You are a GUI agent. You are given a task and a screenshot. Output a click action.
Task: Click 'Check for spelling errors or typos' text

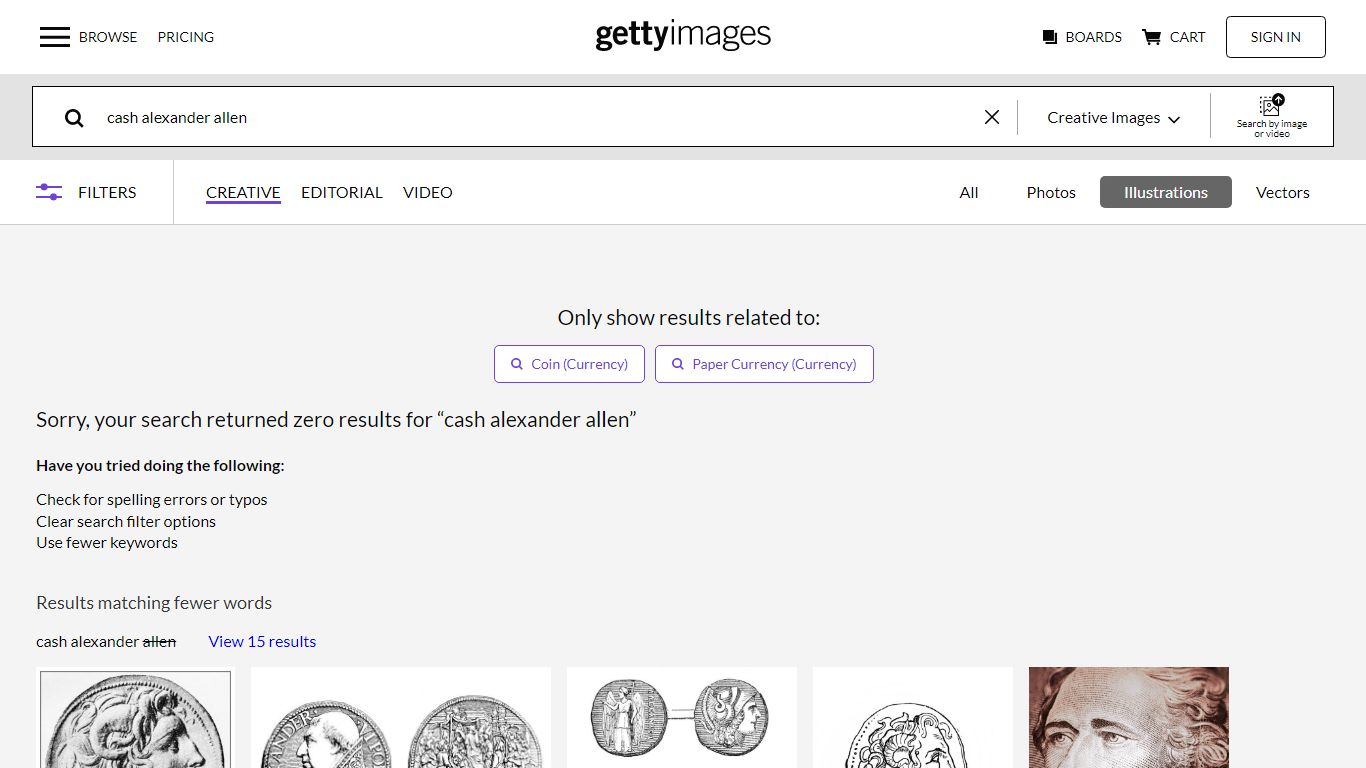point(152,500)
